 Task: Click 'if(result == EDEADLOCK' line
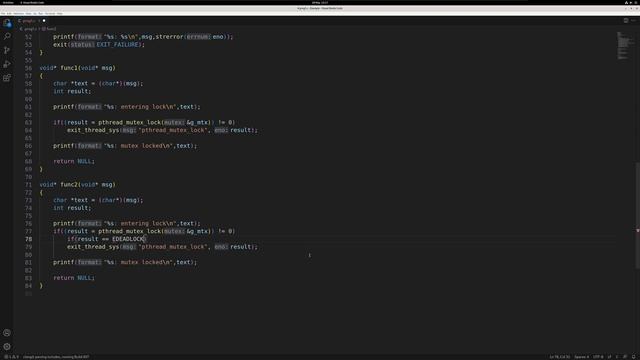tap(106, 239)
